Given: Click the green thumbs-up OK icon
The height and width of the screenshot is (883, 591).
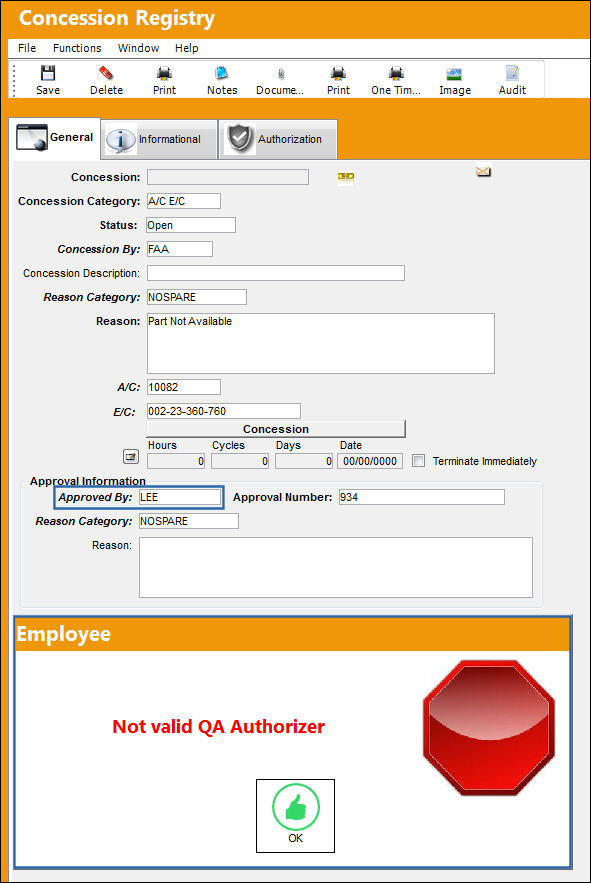Looking at the screenshot, I should [296, 807].
